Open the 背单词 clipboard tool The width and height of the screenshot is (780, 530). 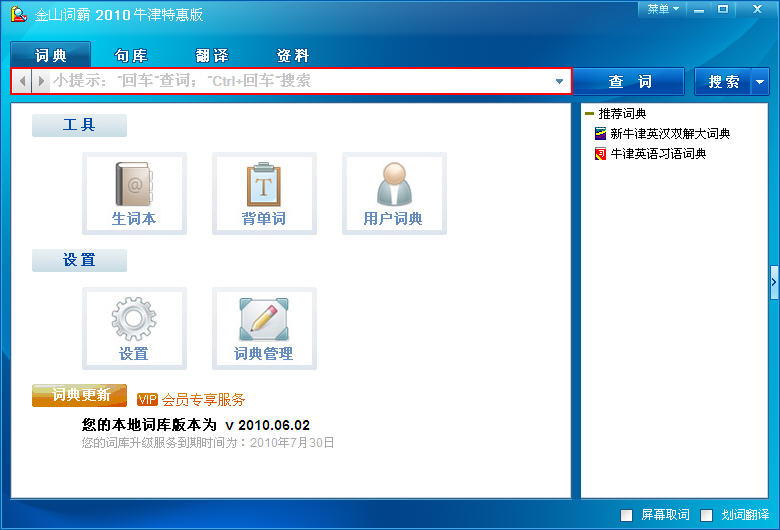tap(264, 194)
